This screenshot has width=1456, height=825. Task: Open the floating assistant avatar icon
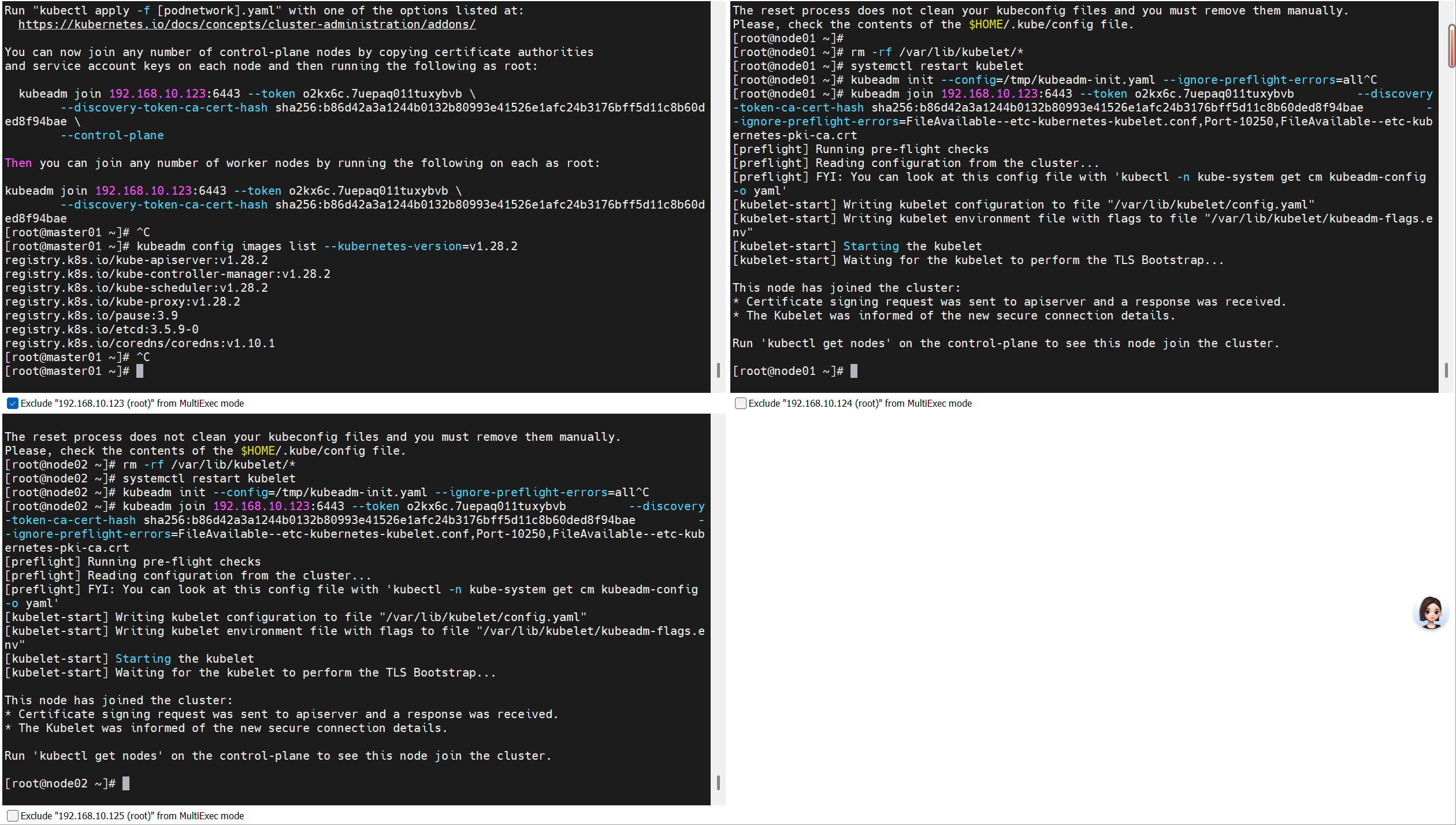pos(1431,613)
